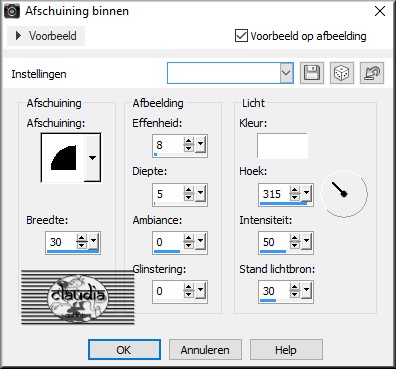
Task: Decrease Intensiteit value with down arrow
Action: (295, 245)
